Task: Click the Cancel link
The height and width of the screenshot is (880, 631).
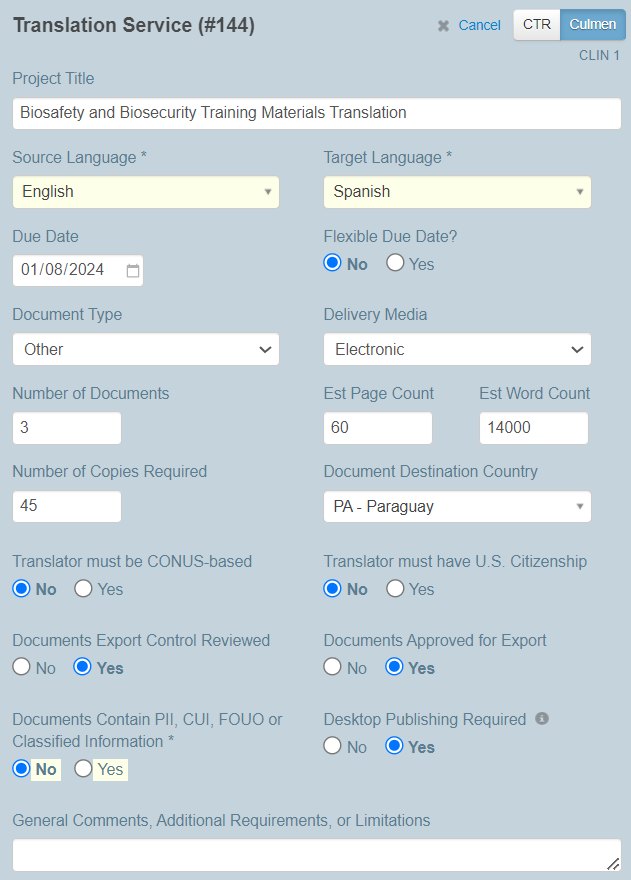Action: click(479, 25)
